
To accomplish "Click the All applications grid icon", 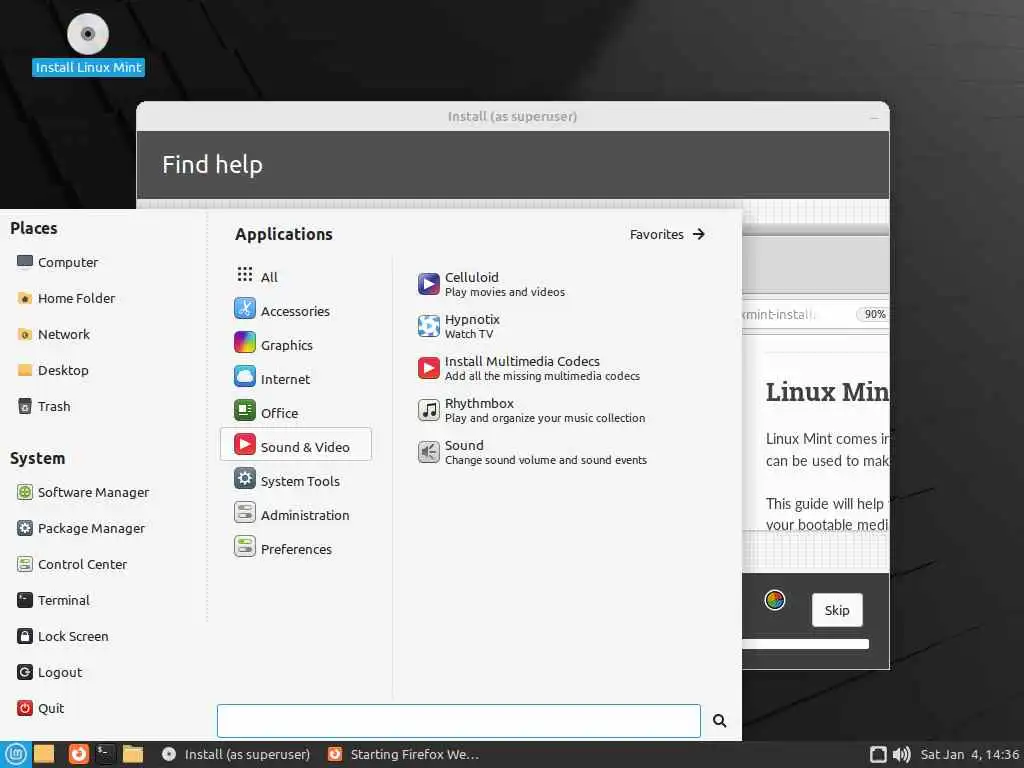I will click(x=245, y=274).
